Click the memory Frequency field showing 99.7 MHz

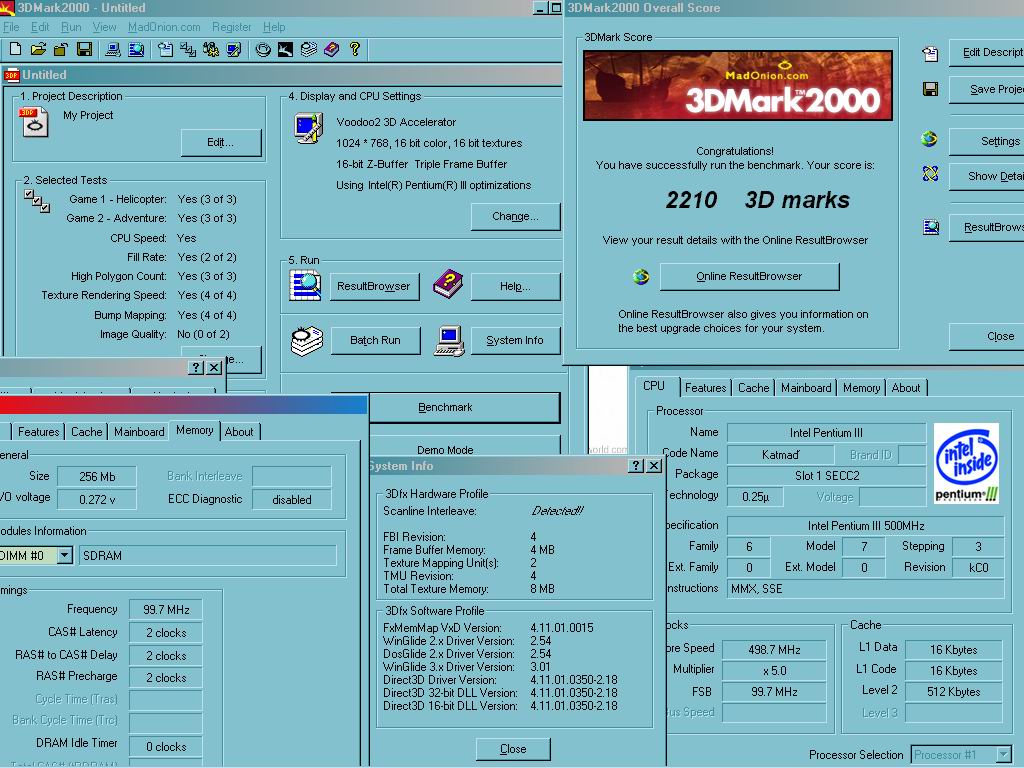coord(166,610)
